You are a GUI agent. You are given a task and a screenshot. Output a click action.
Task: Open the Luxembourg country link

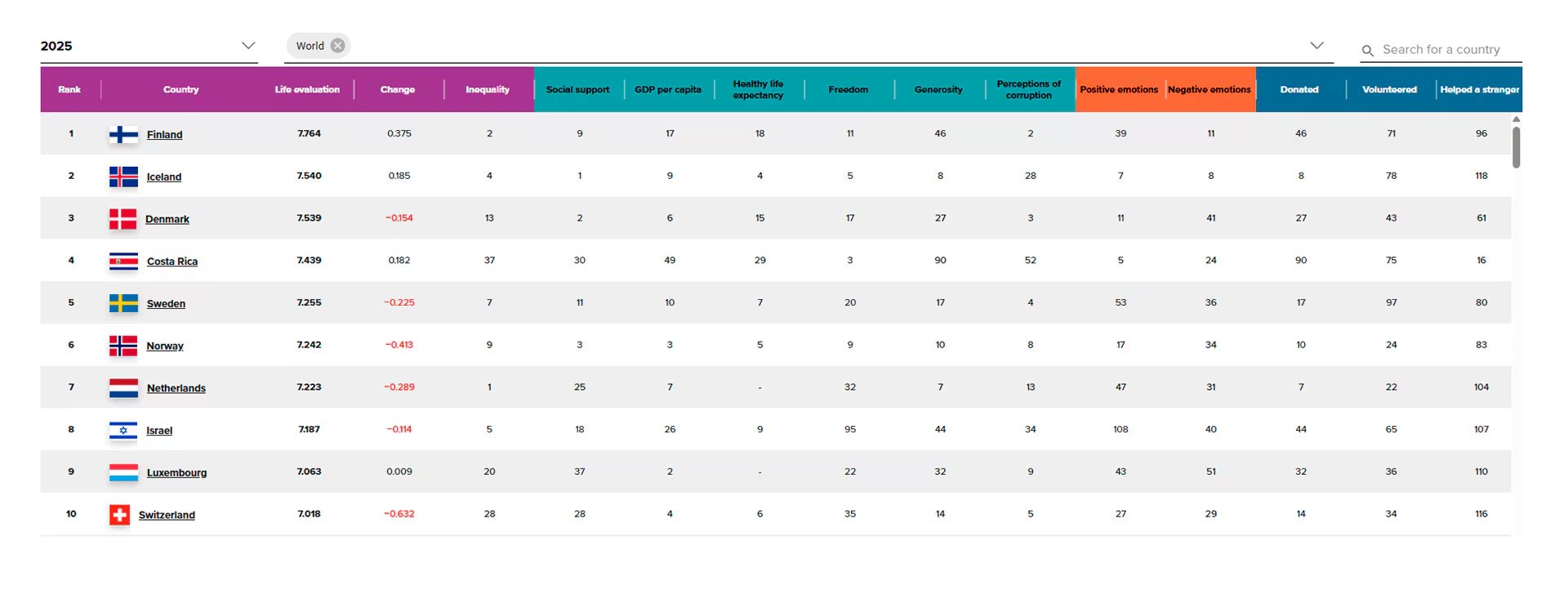177,473
